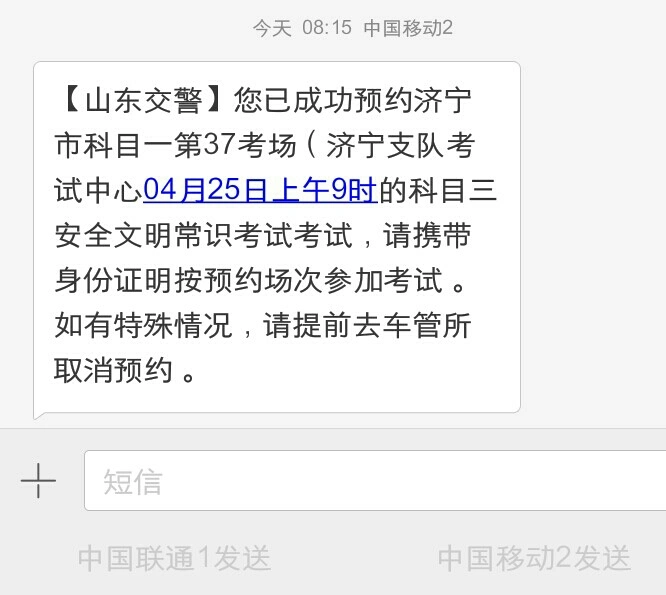Tap the 取消预约 text at message end

(113, 370)
